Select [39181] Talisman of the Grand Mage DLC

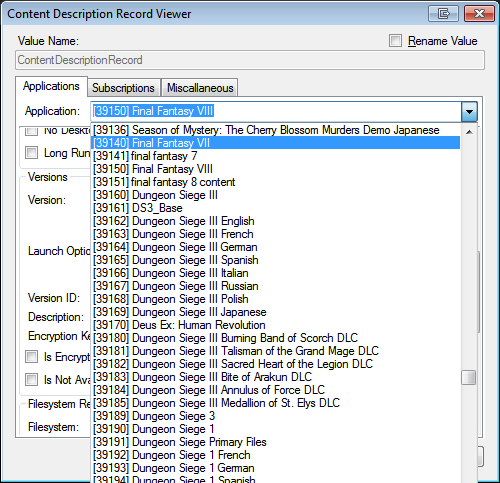(276, 351)
